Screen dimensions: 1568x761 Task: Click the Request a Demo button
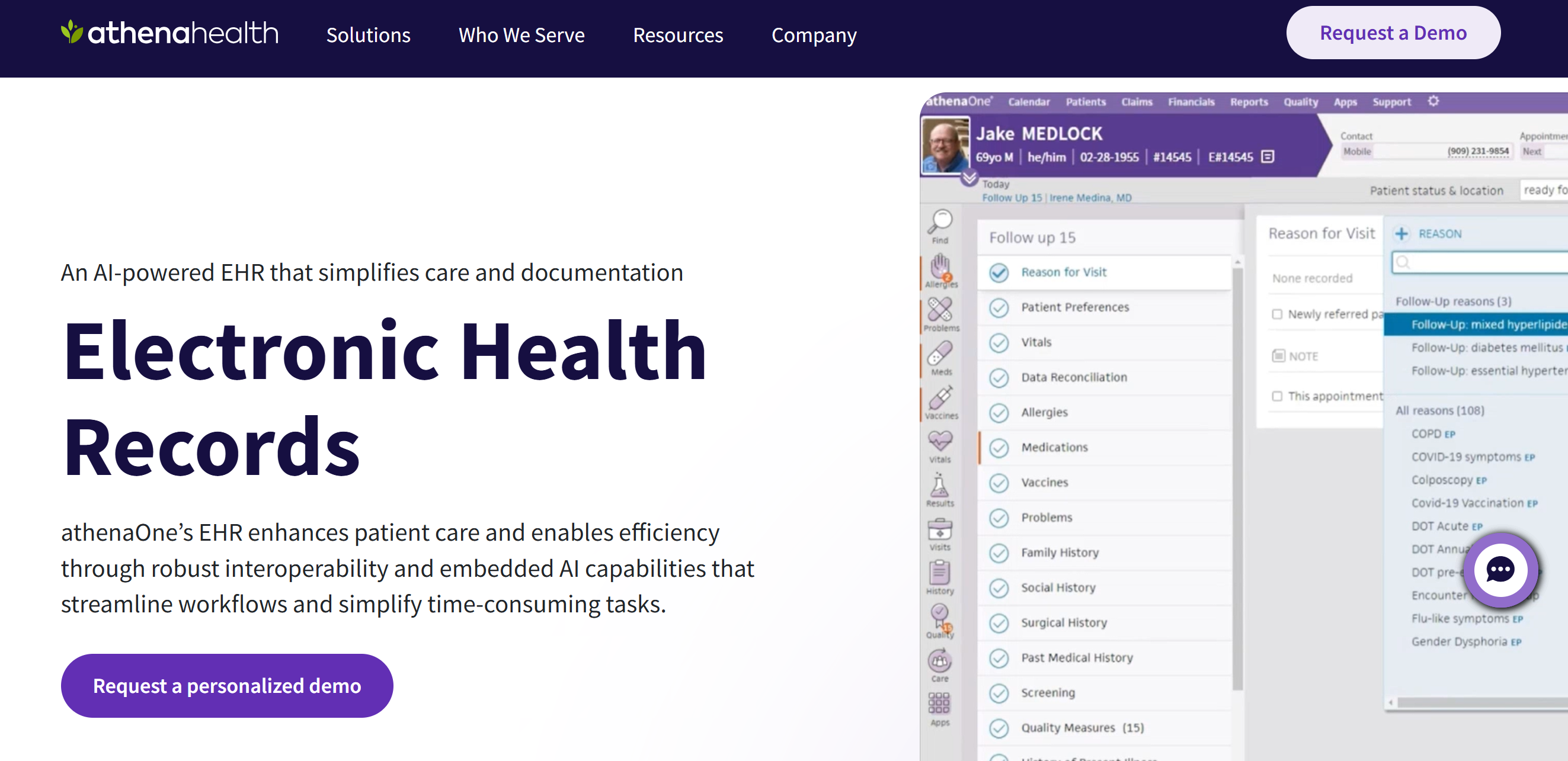point(1393,33)
